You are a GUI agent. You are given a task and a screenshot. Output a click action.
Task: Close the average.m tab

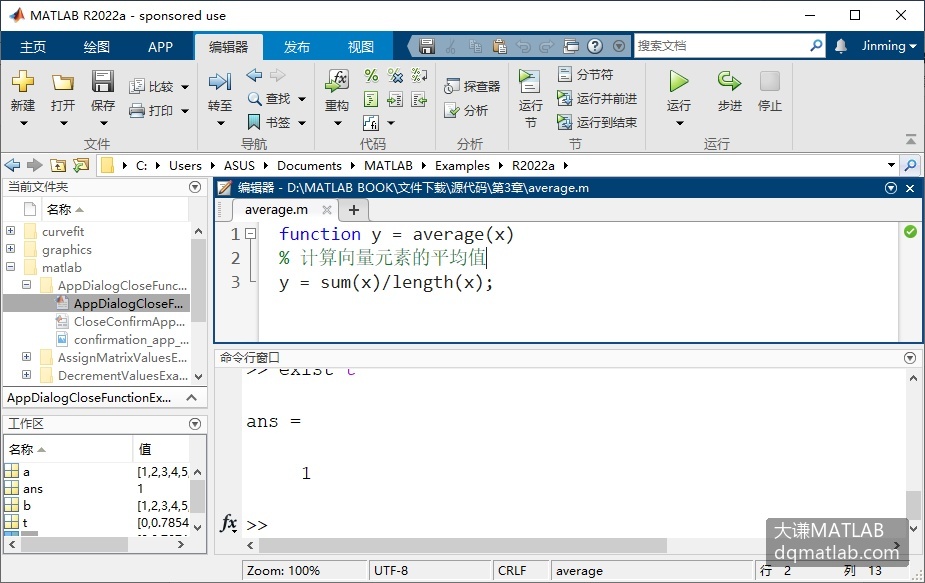[327, 209]
